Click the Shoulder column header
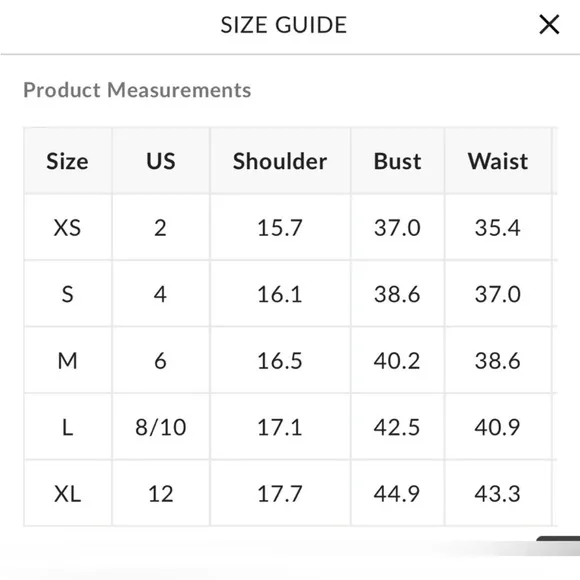This screenshot has width=580, height=580. [x=280, y=161]
